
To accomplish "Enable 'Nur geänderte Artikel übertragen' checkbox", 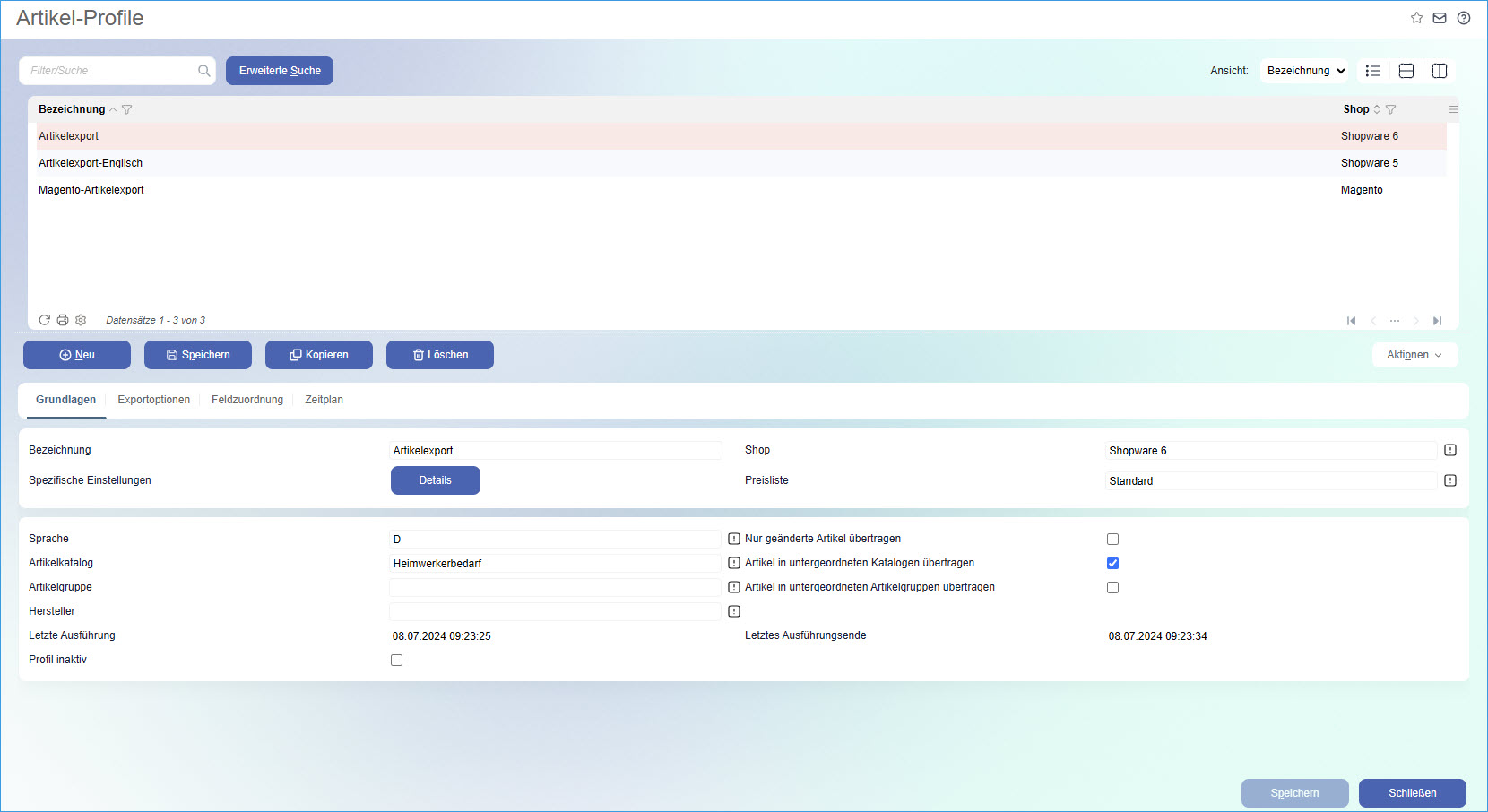I will click(x=1112, y=540).
